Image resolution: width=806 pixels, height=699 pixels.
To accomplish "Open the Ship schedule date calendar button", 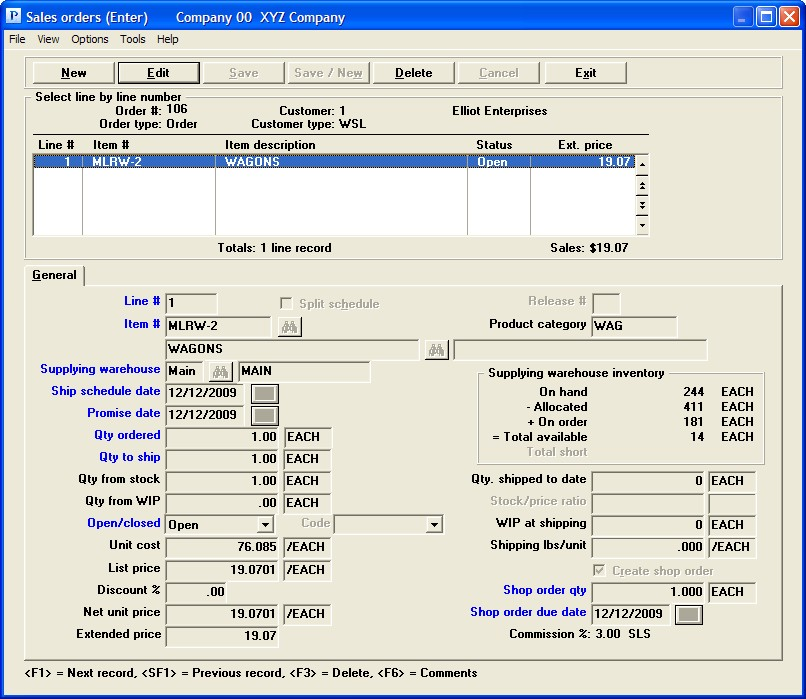I will click(265, 393).
